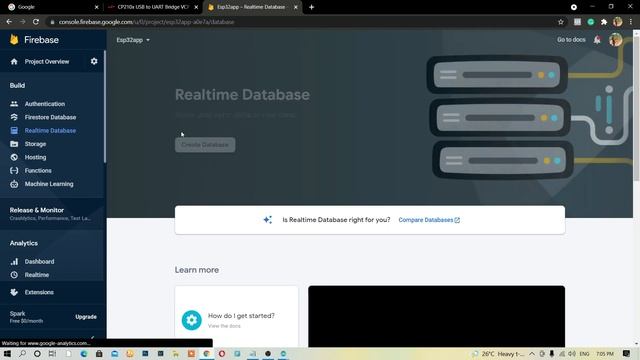Close the CP210x USB to UART tab

(196, 7)
